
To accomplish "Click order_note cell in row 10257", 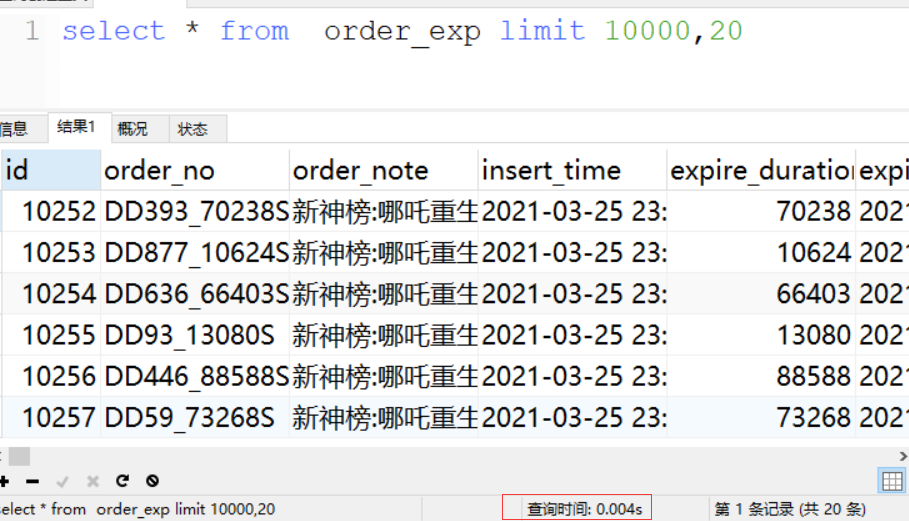I will tap(384, 417).
